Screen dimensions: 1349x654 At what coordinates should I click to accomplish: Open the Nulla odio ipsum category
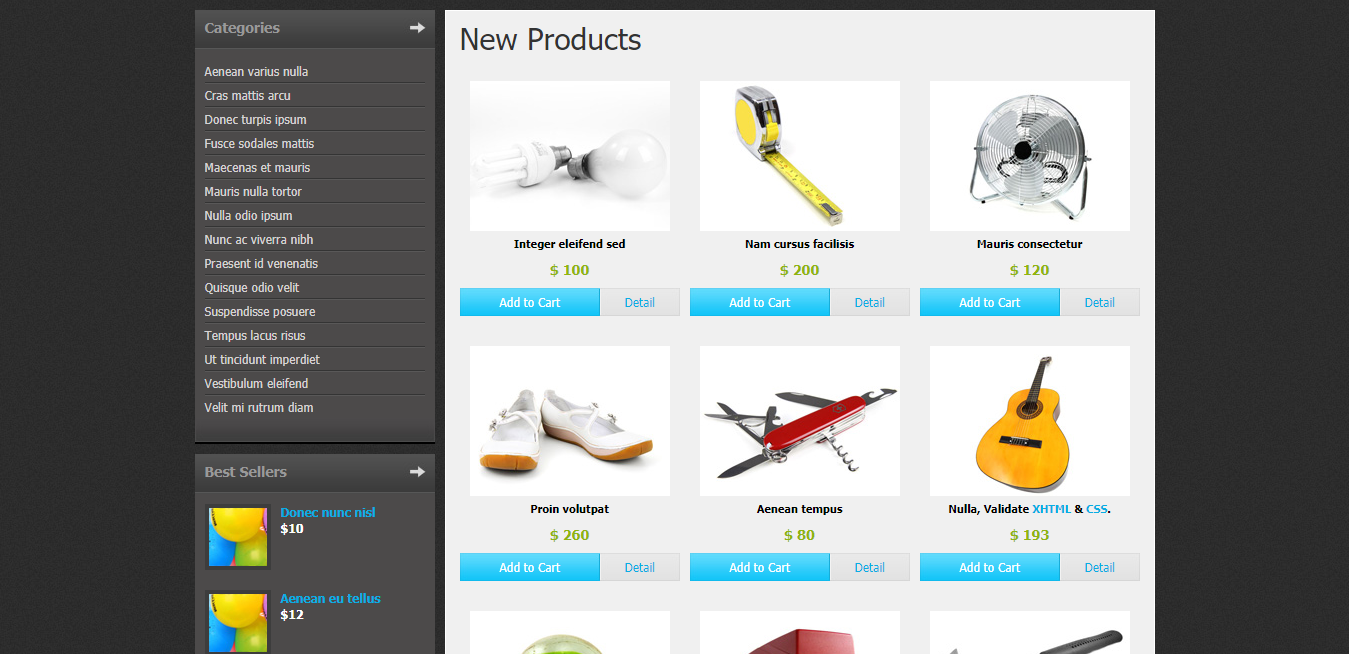coord(248,216)
